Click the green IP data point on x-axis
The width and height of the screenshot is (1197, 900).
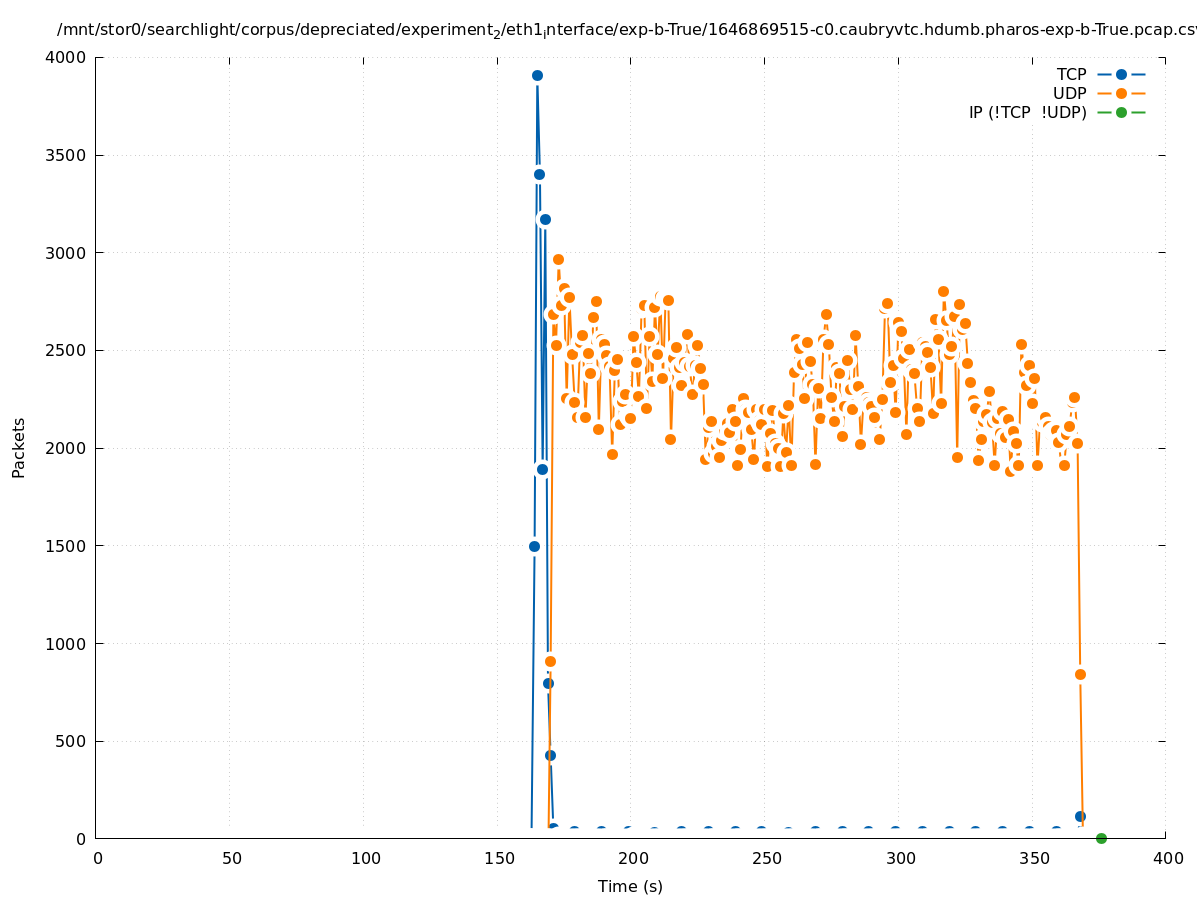pos(1101,838)
